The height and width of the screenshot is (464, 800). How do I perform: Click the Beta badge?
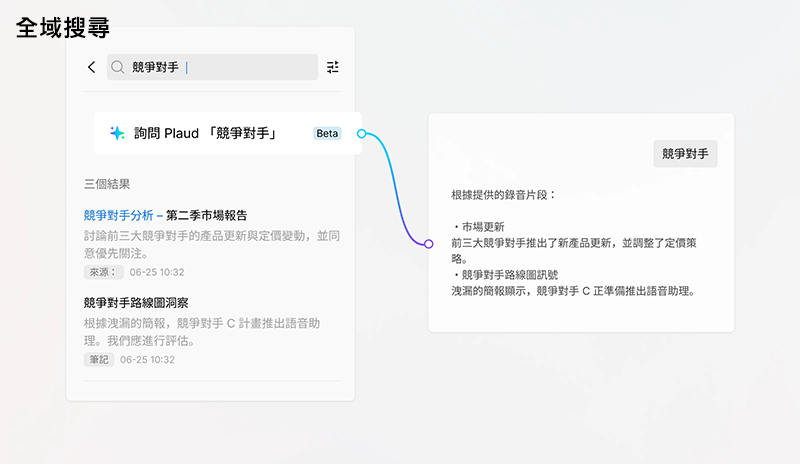click(x=327, y=133)
